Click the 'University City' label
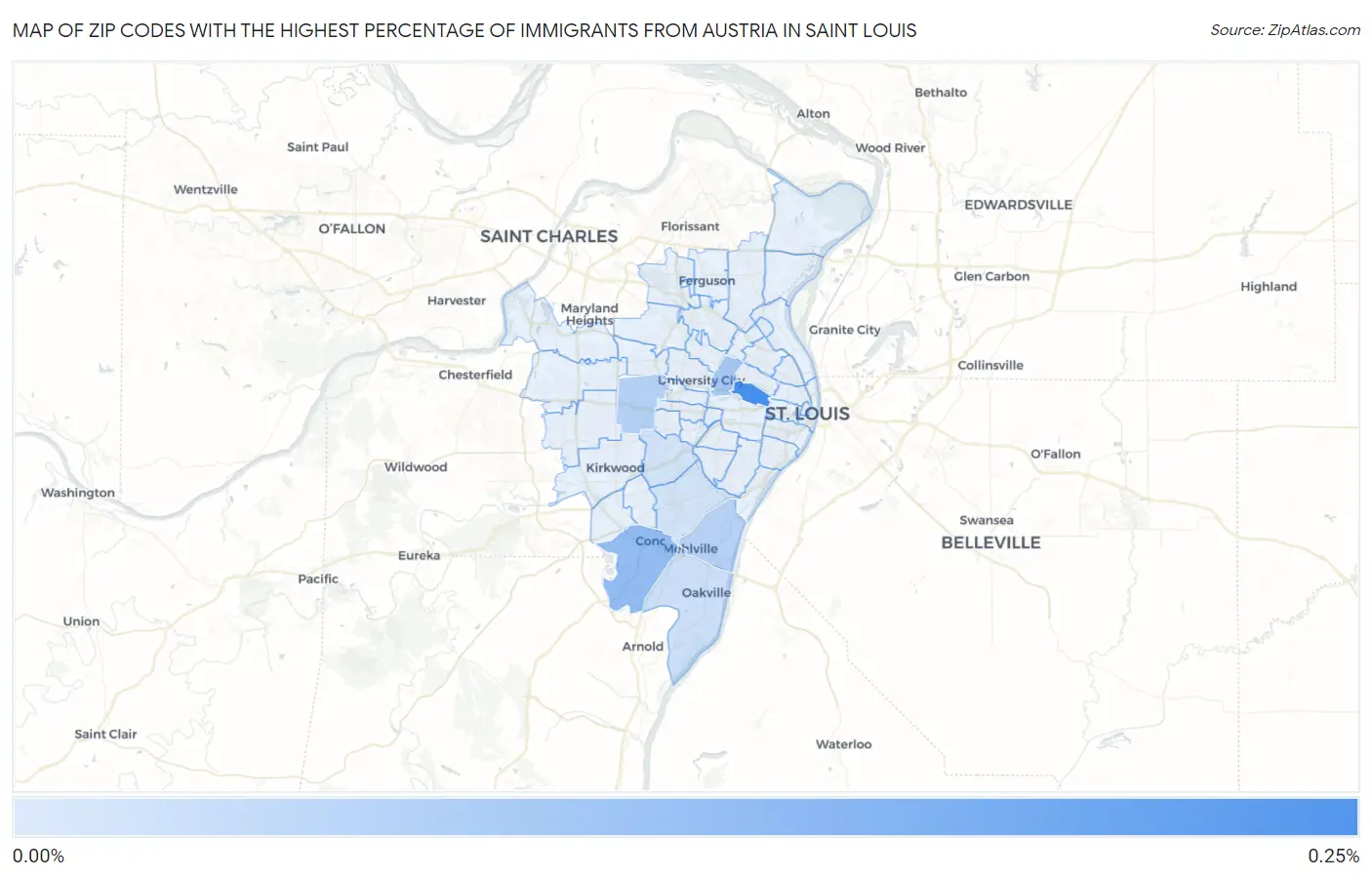 (701, 380)
